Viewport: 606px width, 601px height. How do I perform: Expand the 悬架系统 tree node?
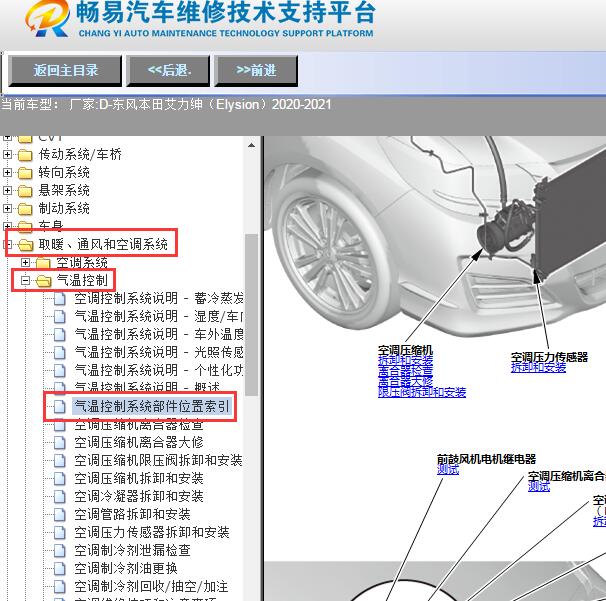pos(7,190)
